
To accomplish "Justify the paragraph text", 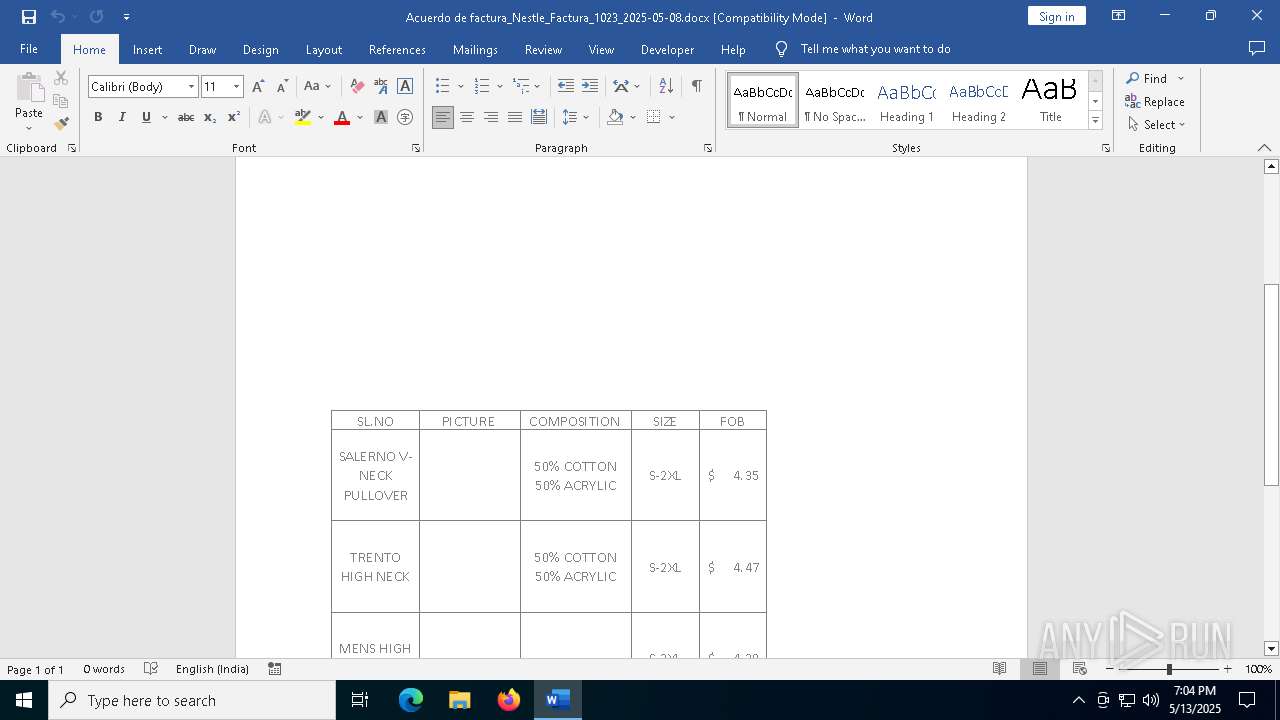I will coord(515,117).
